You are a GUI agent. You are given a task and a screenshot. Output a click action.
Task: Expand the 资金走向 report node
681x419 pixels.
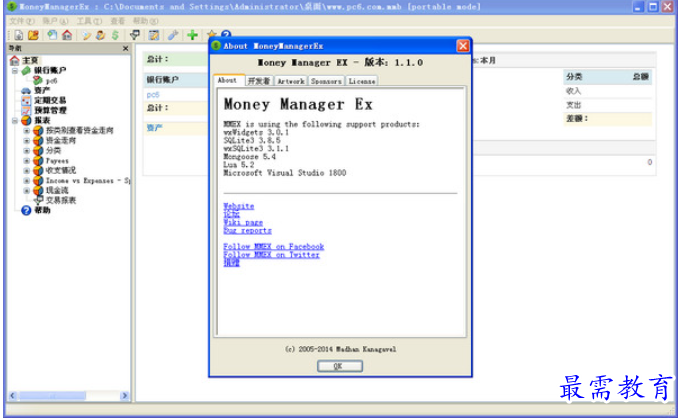pyautogui.click(x=26, y=140)
